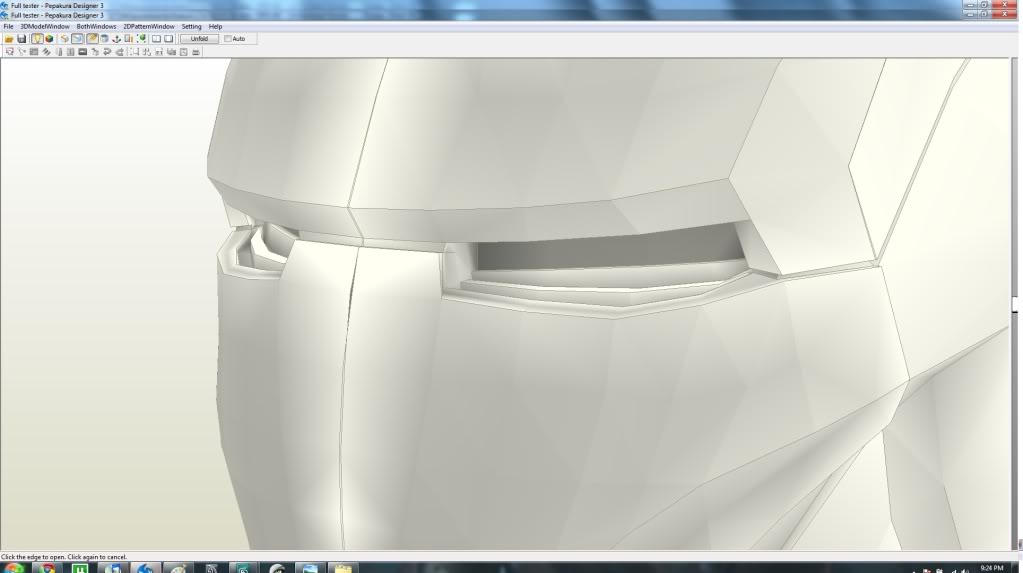The image size is (1023, 573).
Task: Click the print icon in second toolbar row
Action: click(x=196, y=52)
